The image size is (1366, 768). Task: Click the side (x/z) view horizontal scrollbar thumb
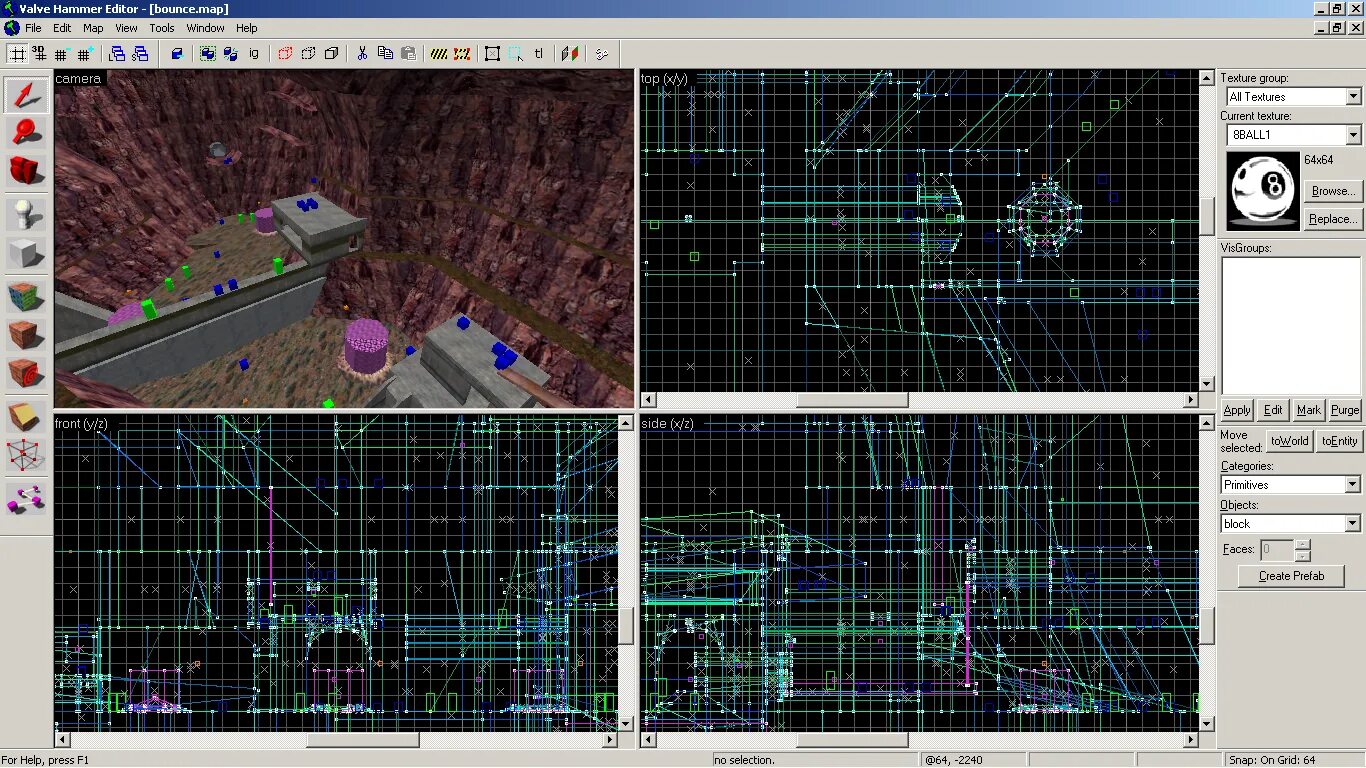click(852, 740)
